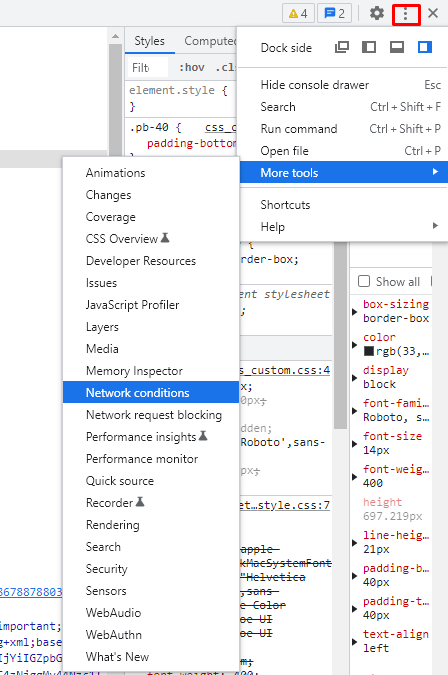The width and height of the screenshot is (448, 675).
Task: Open the Recorder tool
Action: point(151,502)
